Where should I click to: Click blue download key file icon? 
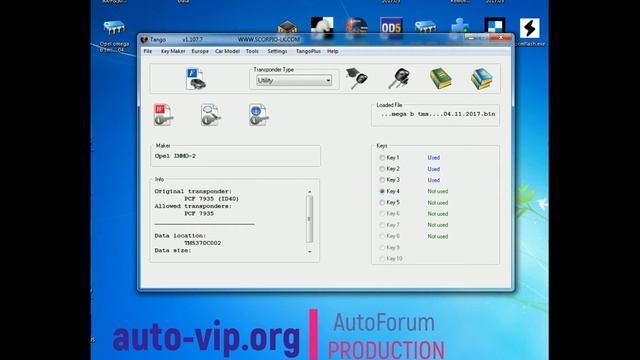tap(258, 115)
